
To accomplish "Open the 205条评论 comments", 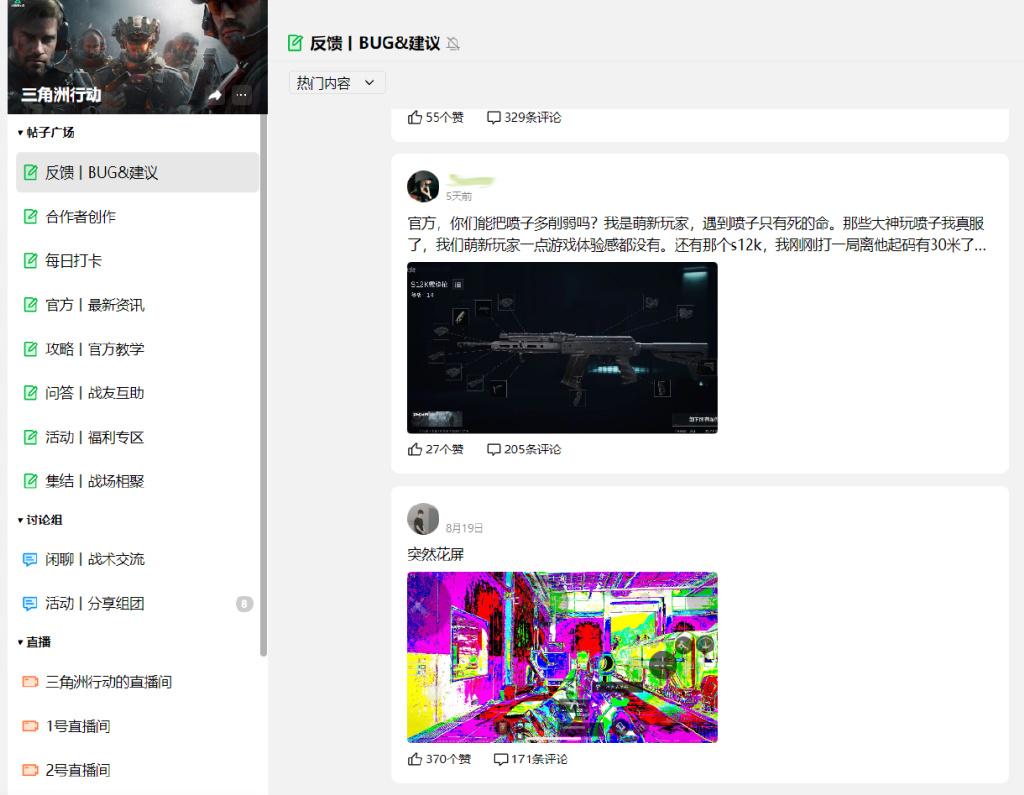I will coord(494,449).
